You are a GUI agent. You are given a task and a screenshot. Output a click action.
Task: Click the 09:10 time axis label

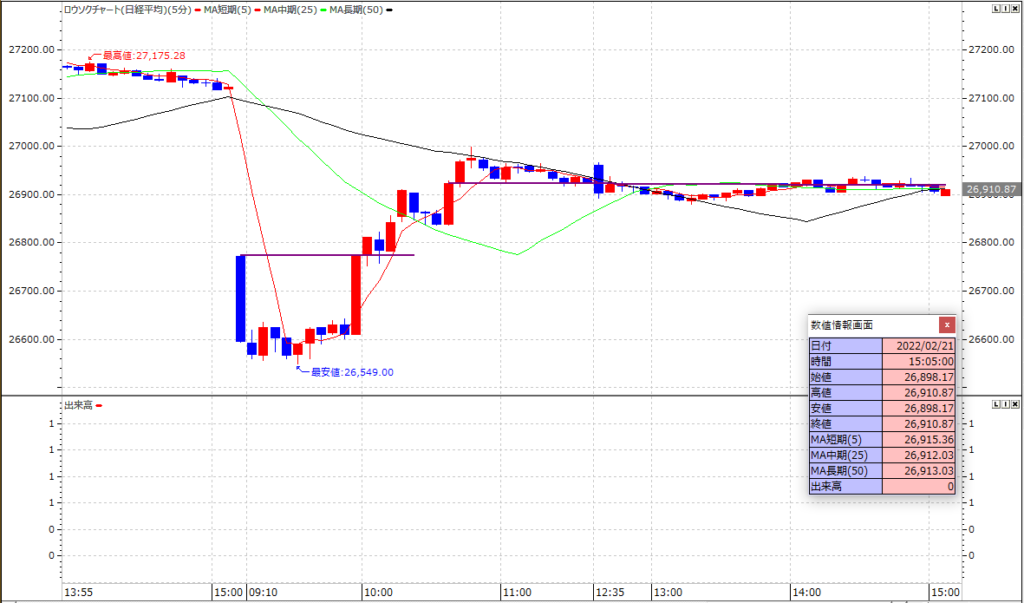262,593
